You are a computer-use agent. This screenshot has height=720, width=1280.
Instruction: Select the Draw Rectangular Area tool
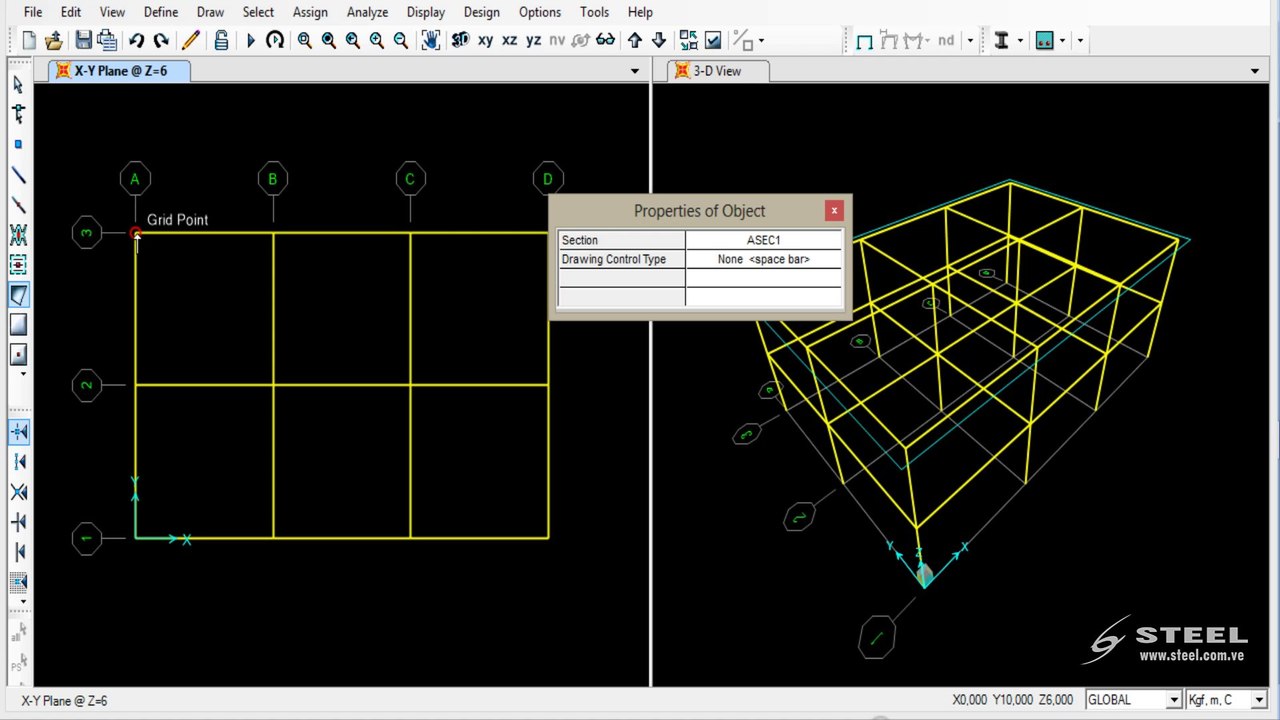pyautogui.click(x=18, y=324)
